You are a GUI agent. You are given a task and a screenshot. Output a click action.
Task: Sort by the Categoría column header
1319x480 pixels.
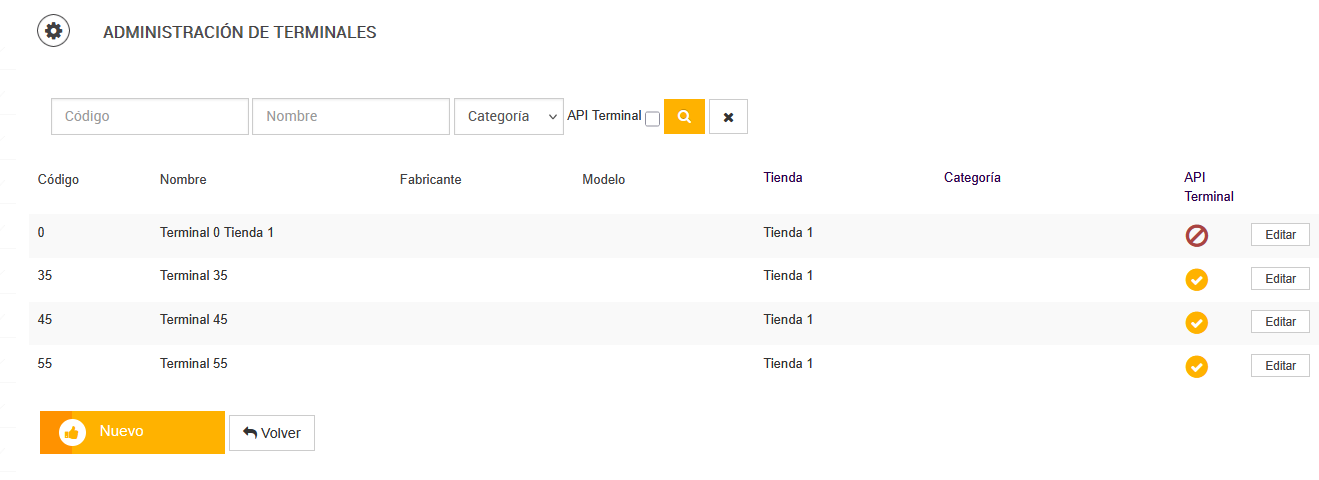[x=972, y=178]
